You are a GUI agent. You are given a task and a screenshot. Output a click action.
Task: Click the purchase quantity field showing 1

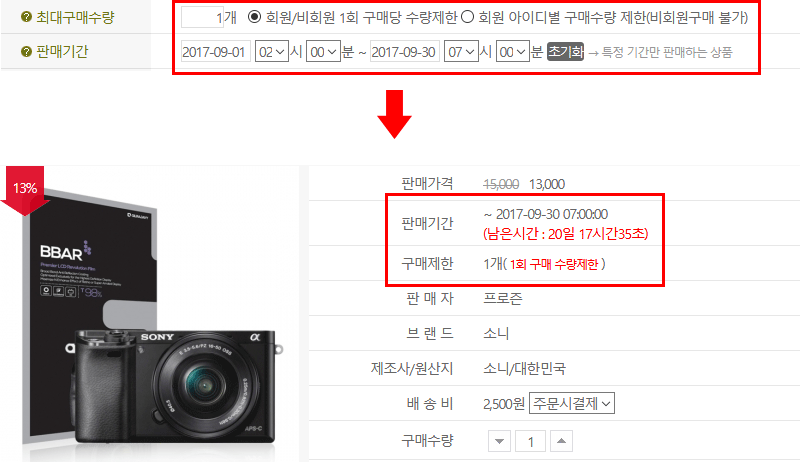pyautogui.click(x=531, y=441)
